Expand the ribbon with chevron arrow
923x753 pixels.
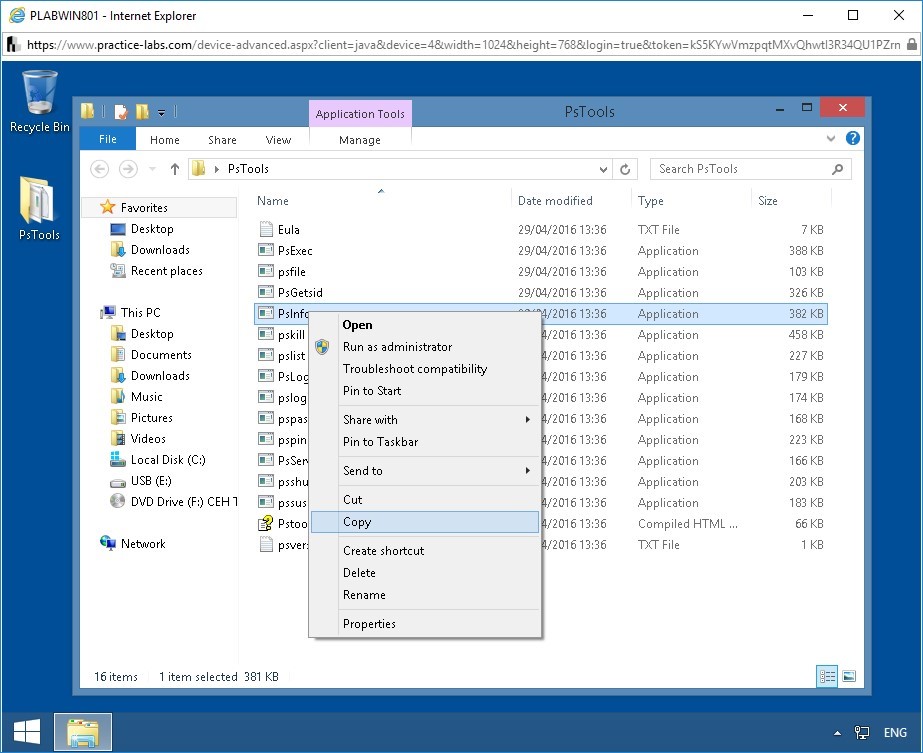point(832,139)
